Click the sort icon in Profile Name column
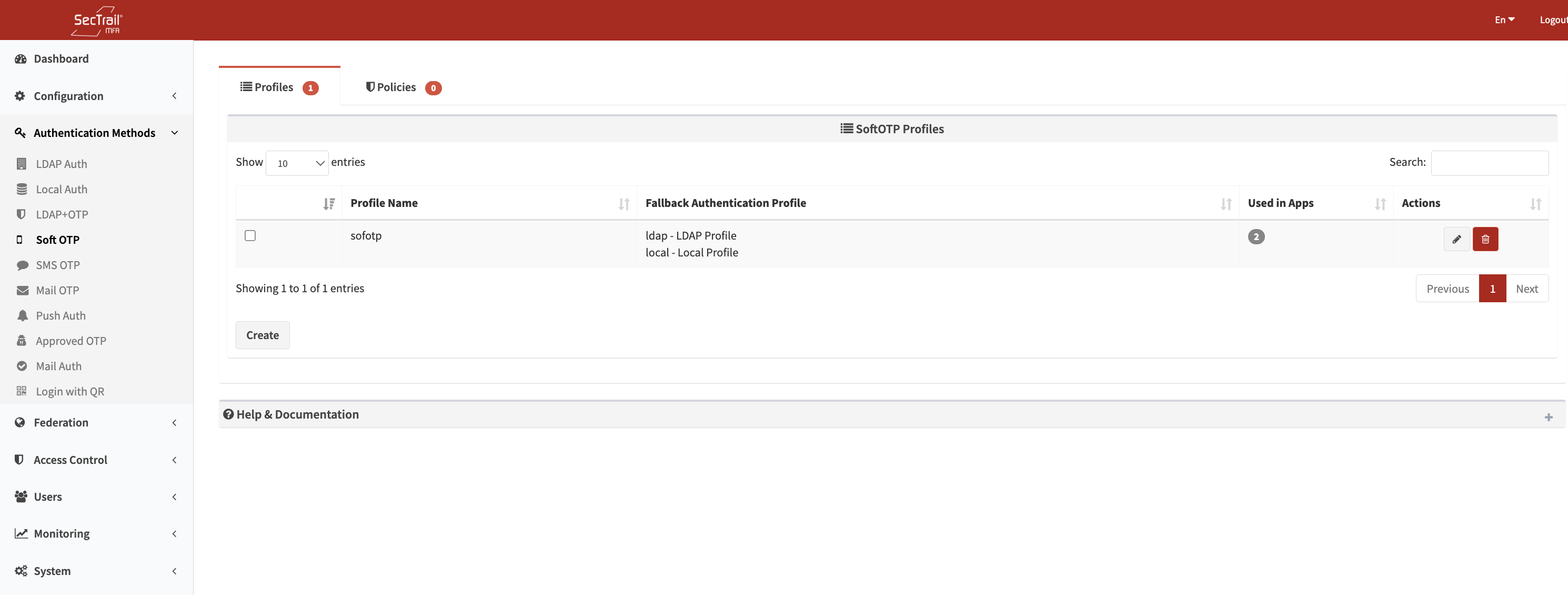1568x595 pixels. point(624,203)
